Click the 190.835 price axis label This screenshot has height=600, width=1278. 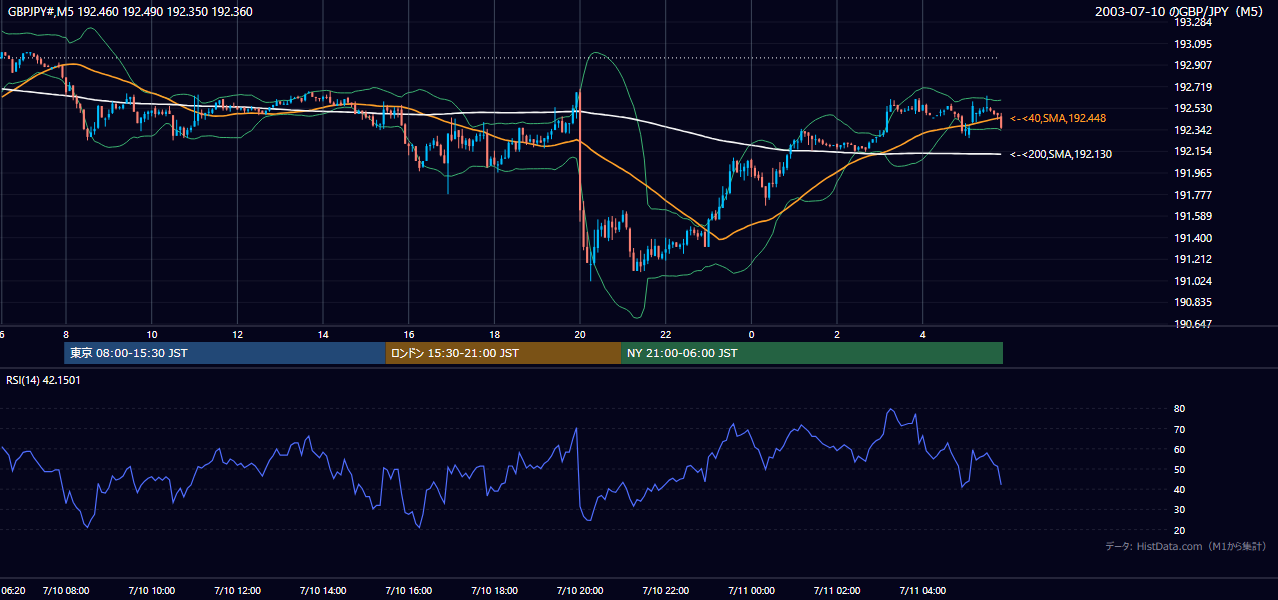coord(1192,302)
